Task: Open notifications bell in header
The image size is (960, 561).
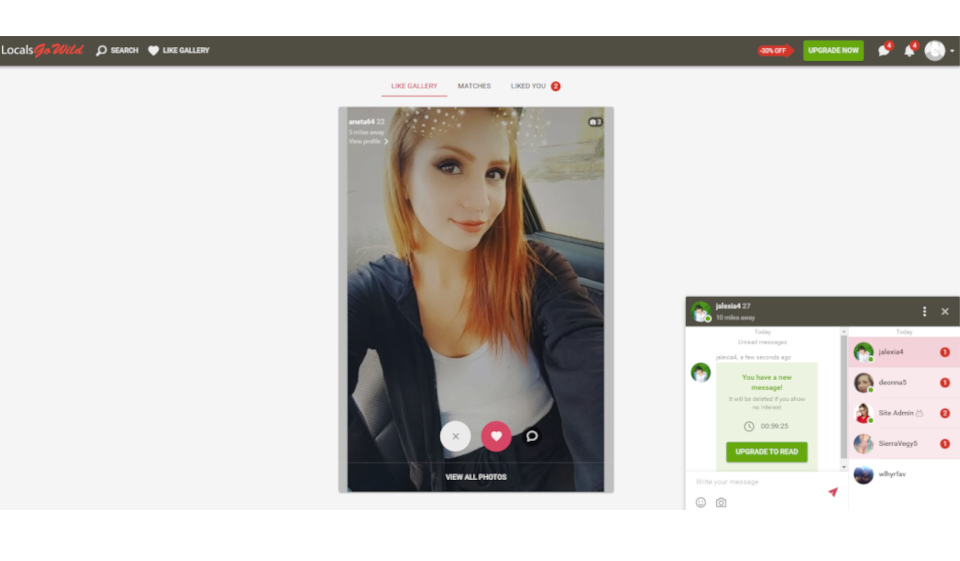Action: click(x=909, y=51)
